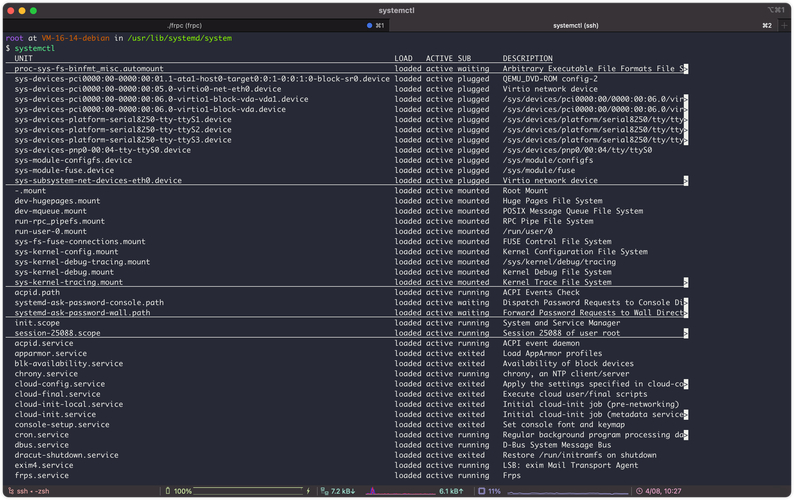The width and height of the screenshot is (794, 500).
Task: Click the ACTIVE column header
Action: (439, 58)
